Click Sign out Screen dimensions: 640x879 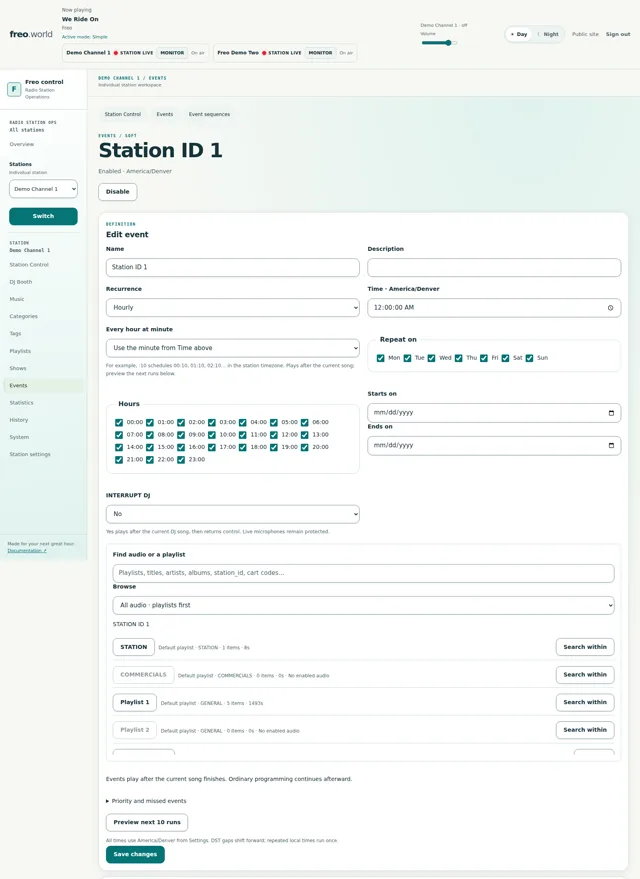[618, 34]
